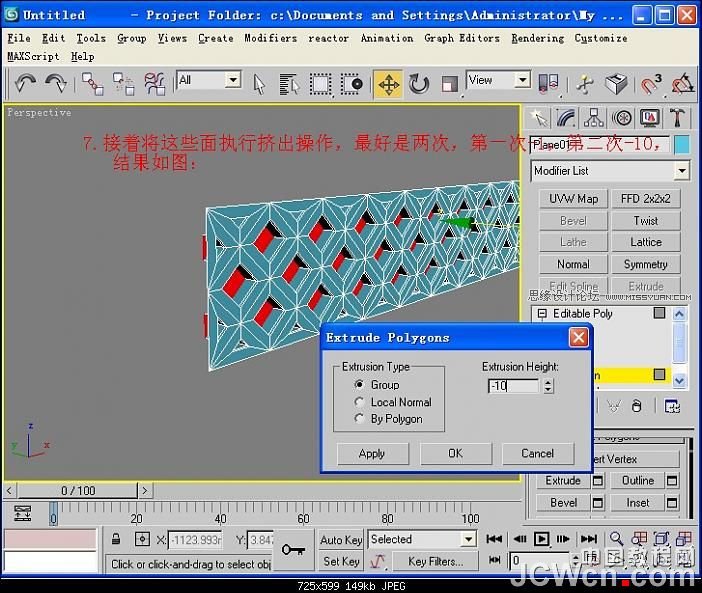
Task: Open the Modifiers menu
Action: click(270, 38)
